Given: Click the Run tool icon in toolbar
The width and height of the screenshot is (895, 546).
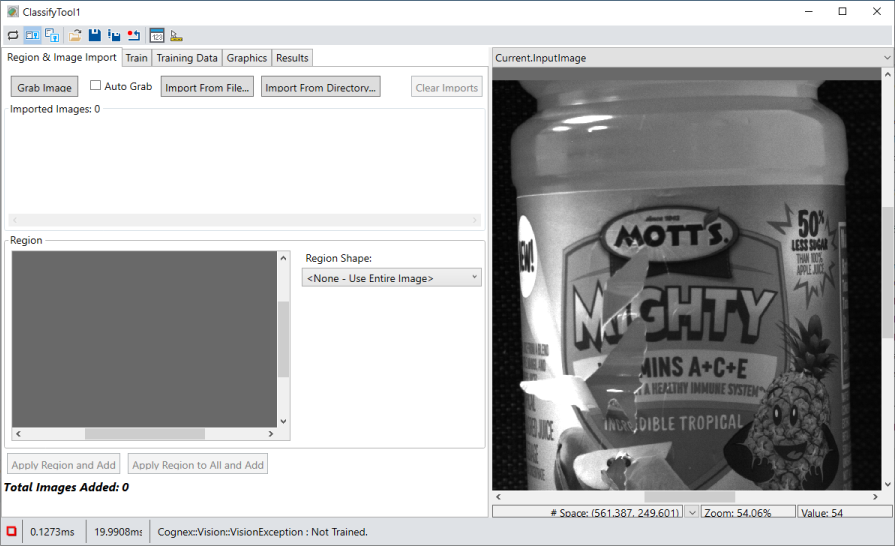Looking at the screenshot, I should pos(13,35).
